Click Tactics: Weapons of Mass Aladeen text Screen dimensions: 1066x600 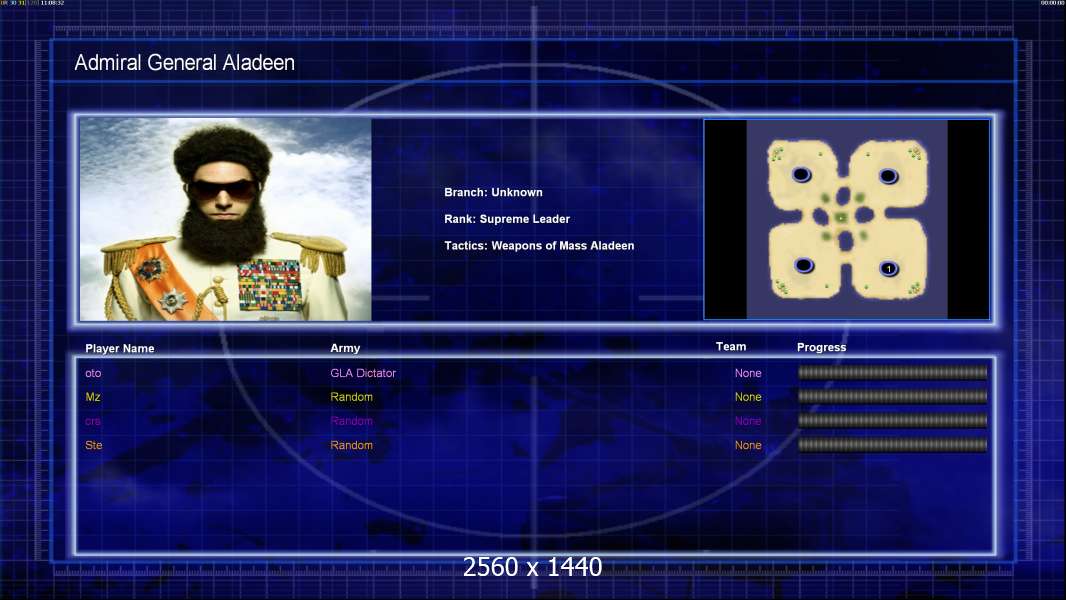[x=539, y=245]
